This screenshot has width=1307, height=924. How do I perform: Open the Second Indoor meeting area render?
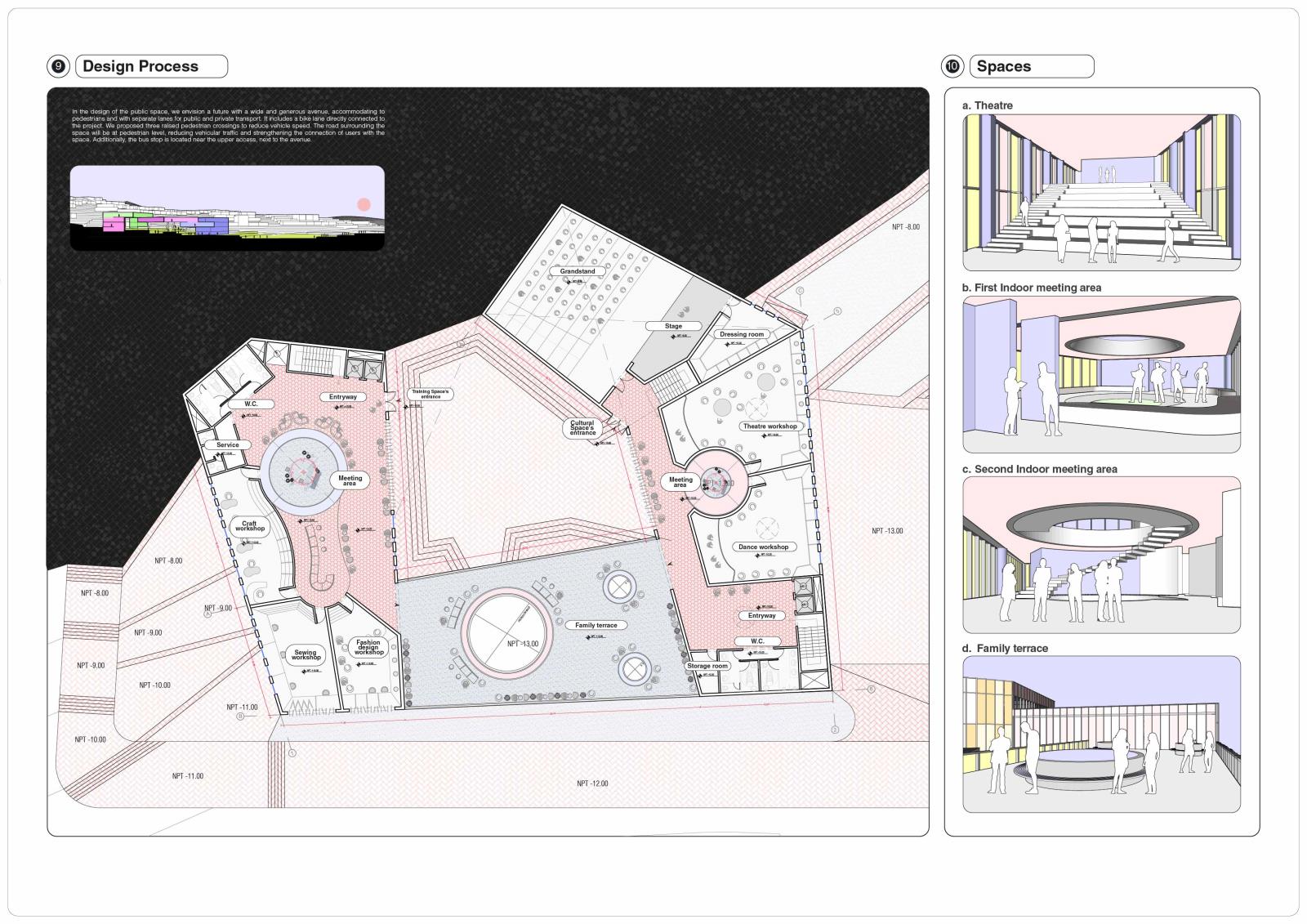1101,556
